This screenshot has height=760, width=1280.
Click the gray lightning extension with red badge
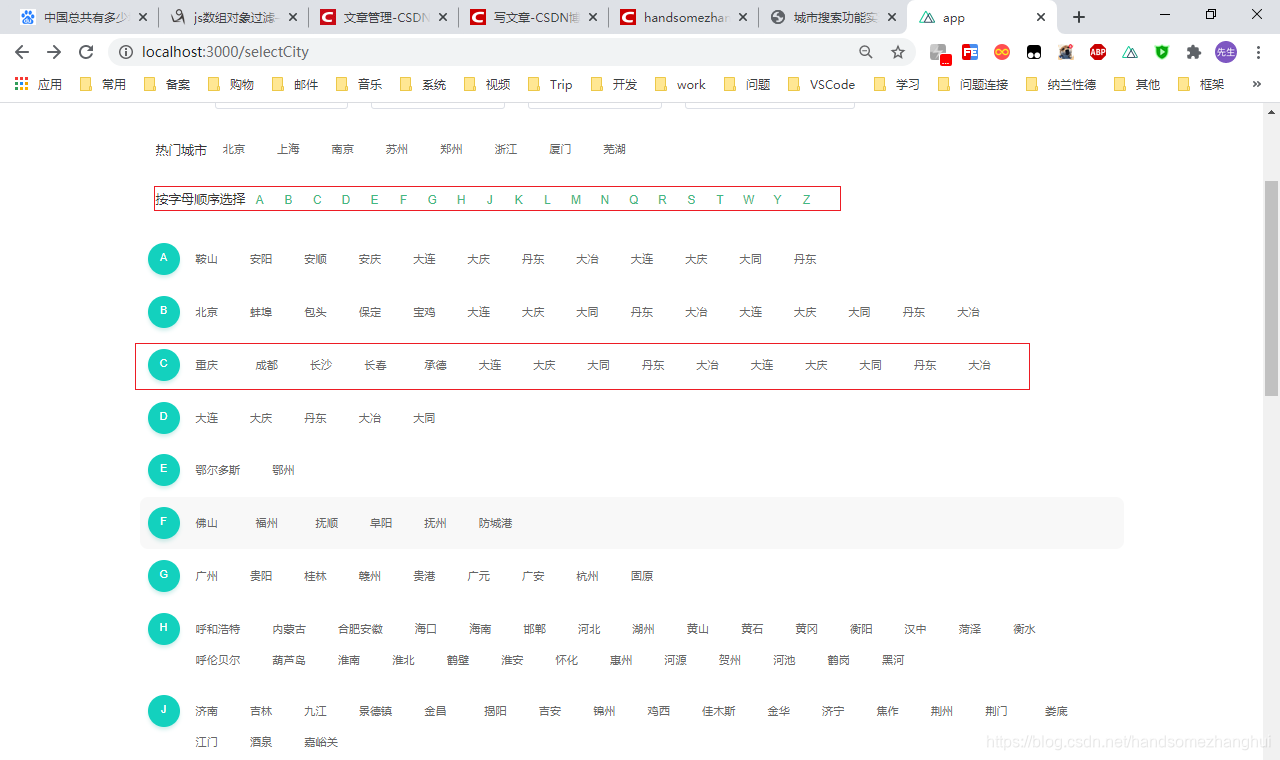click(x=938, y=53)
